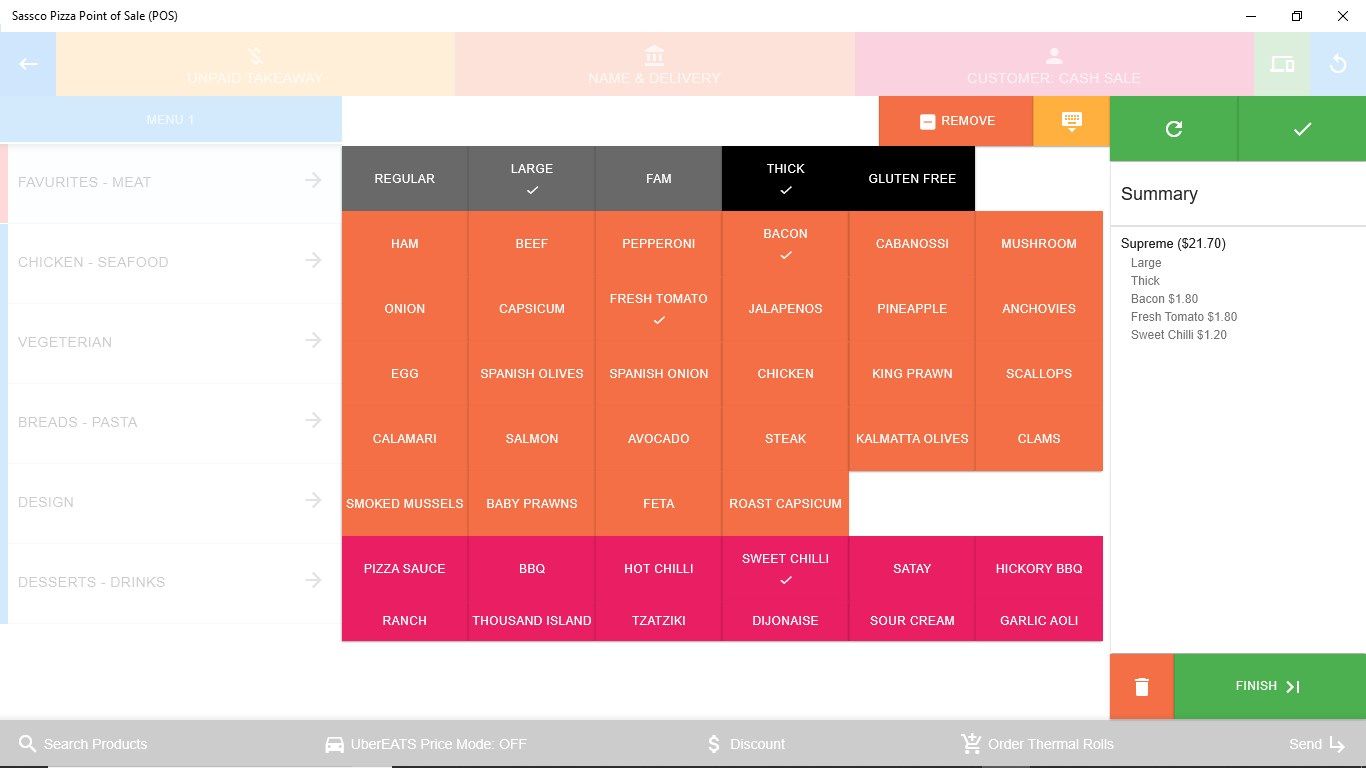Toggle UberEATS Price Mode
The height and width of the screenshot is (768, 1366).
(426, 744)
